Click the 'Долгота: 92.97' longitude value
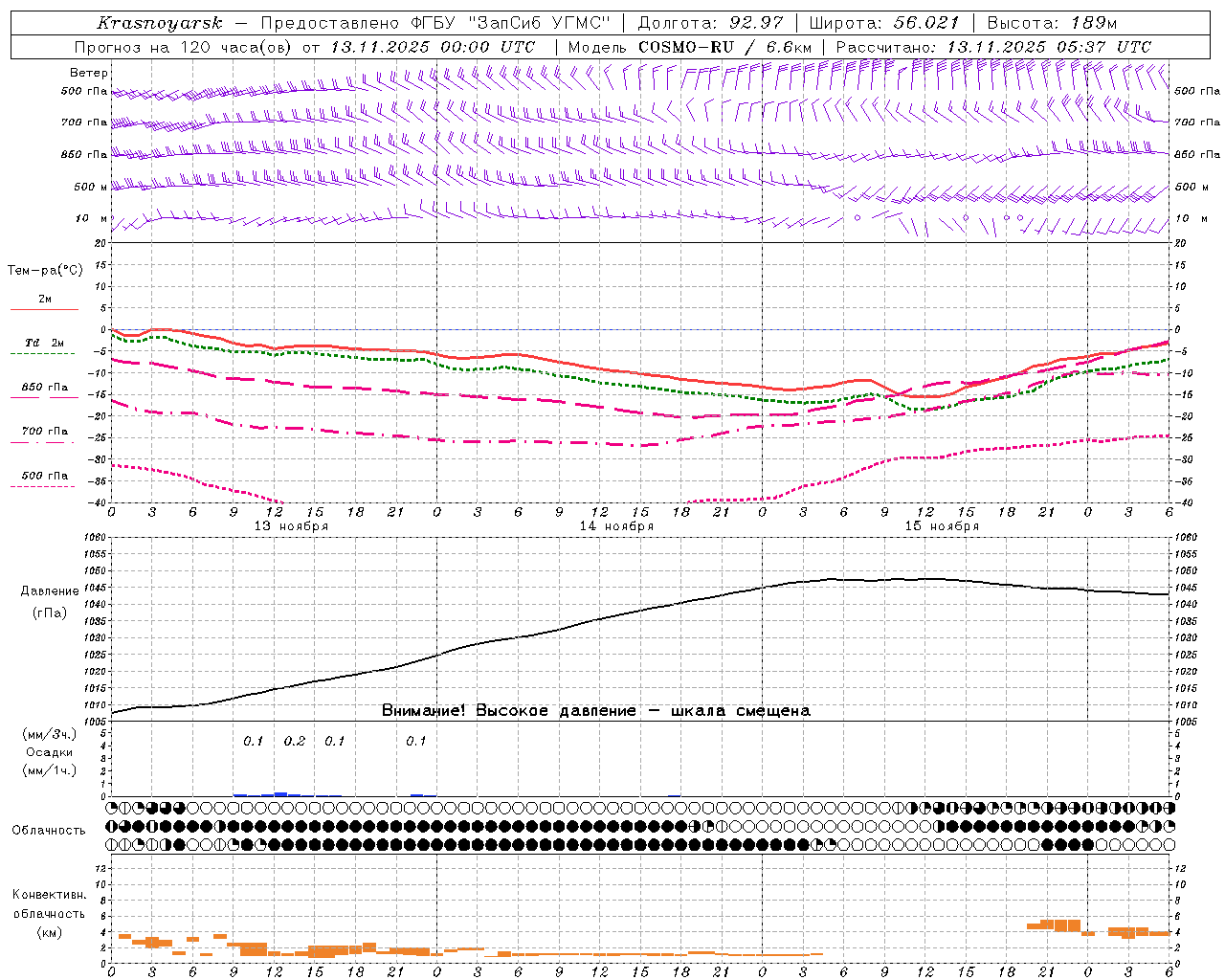1225x980 pixels. tap(710, 23)
